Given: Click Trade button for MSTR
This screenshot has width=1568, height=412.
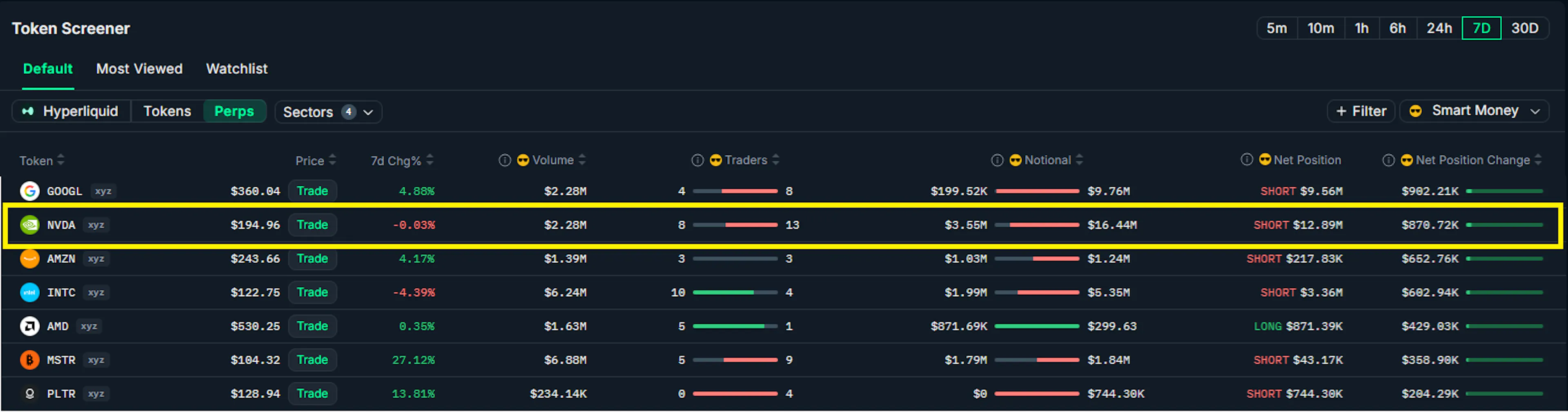Looking at the screenshot, I should 312,360.
